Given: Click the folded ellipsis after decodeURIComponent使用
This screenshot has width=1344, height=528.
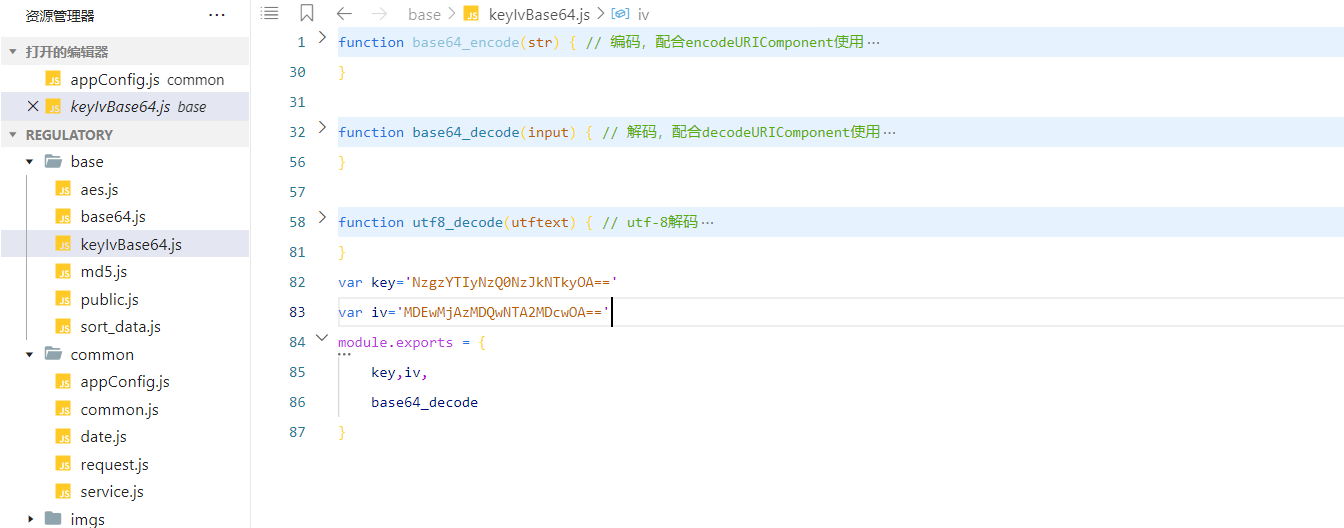Looking at the screenshot, I should click(x=890, y=133).
